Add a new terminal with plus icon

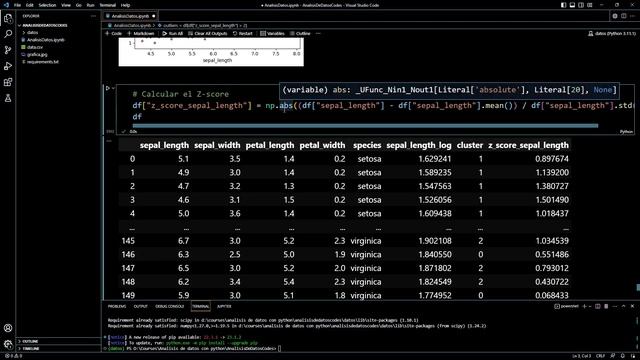pyautogui.click(x=584, y=306)
